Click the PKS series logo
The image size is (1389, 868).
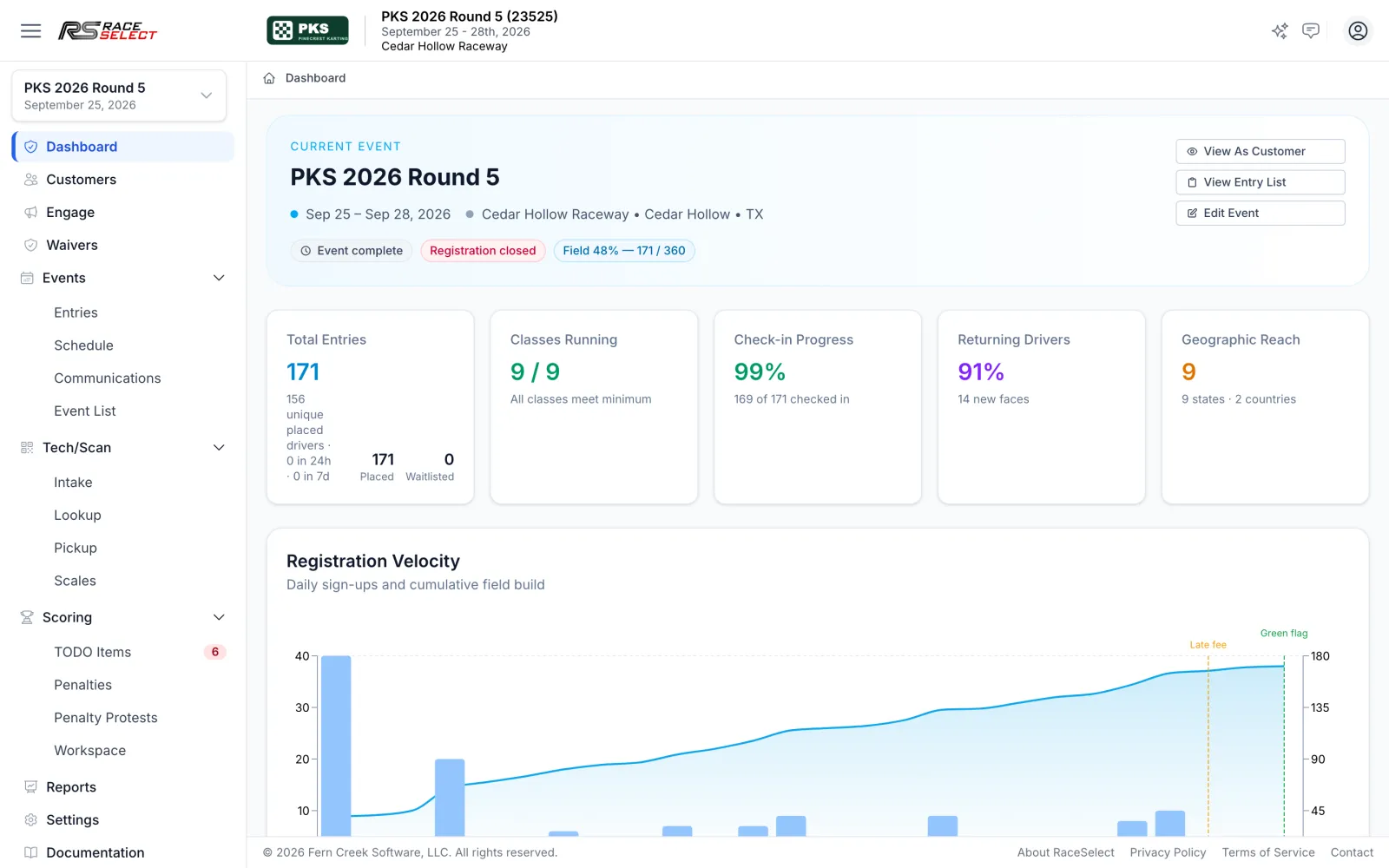(307, 30)
